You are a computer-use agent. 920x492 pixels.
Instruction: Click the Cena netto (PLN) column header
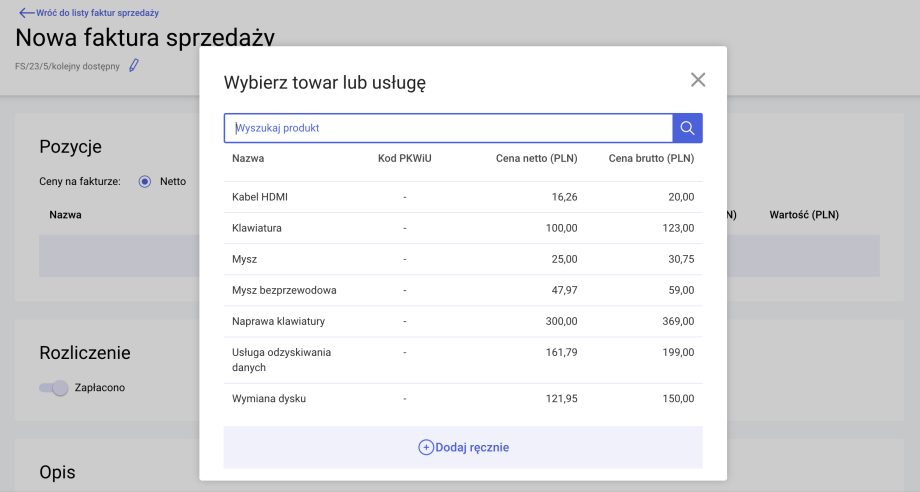[536, 158]
